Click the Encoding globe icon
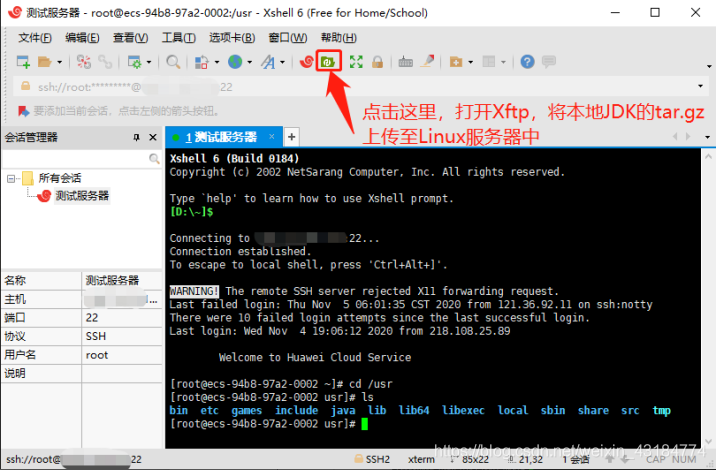 point(235,62)
